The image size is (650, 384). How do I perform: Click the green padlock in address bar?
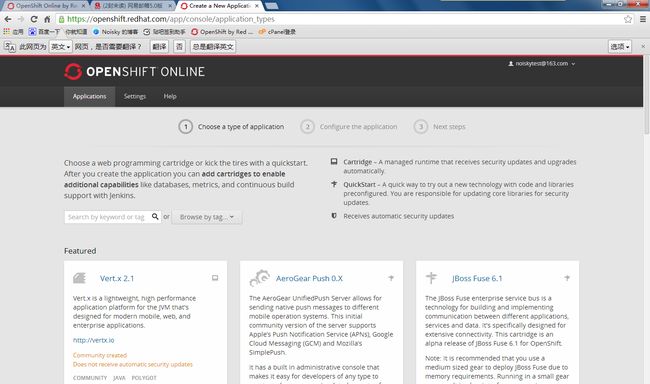(x=61, y=19)
